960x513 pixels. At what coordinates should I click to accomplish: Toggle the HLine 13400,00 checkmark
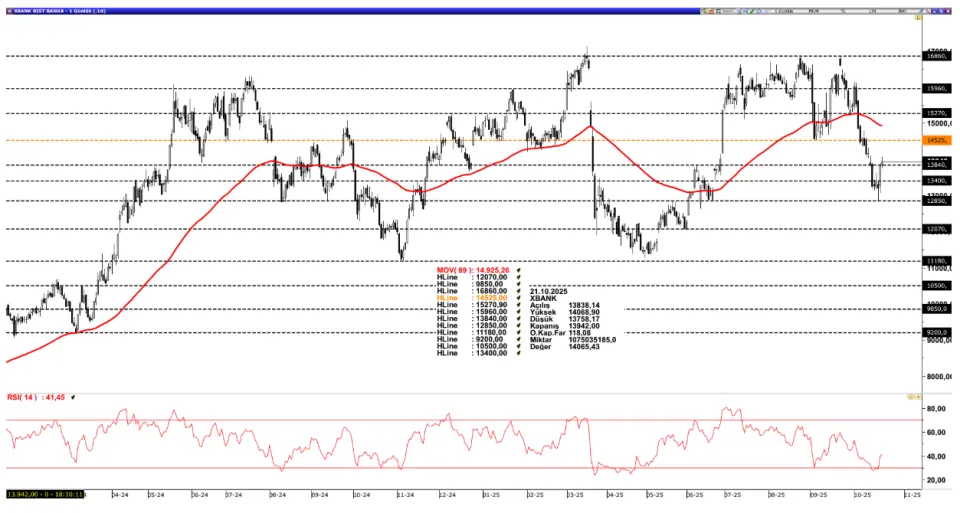519,353
